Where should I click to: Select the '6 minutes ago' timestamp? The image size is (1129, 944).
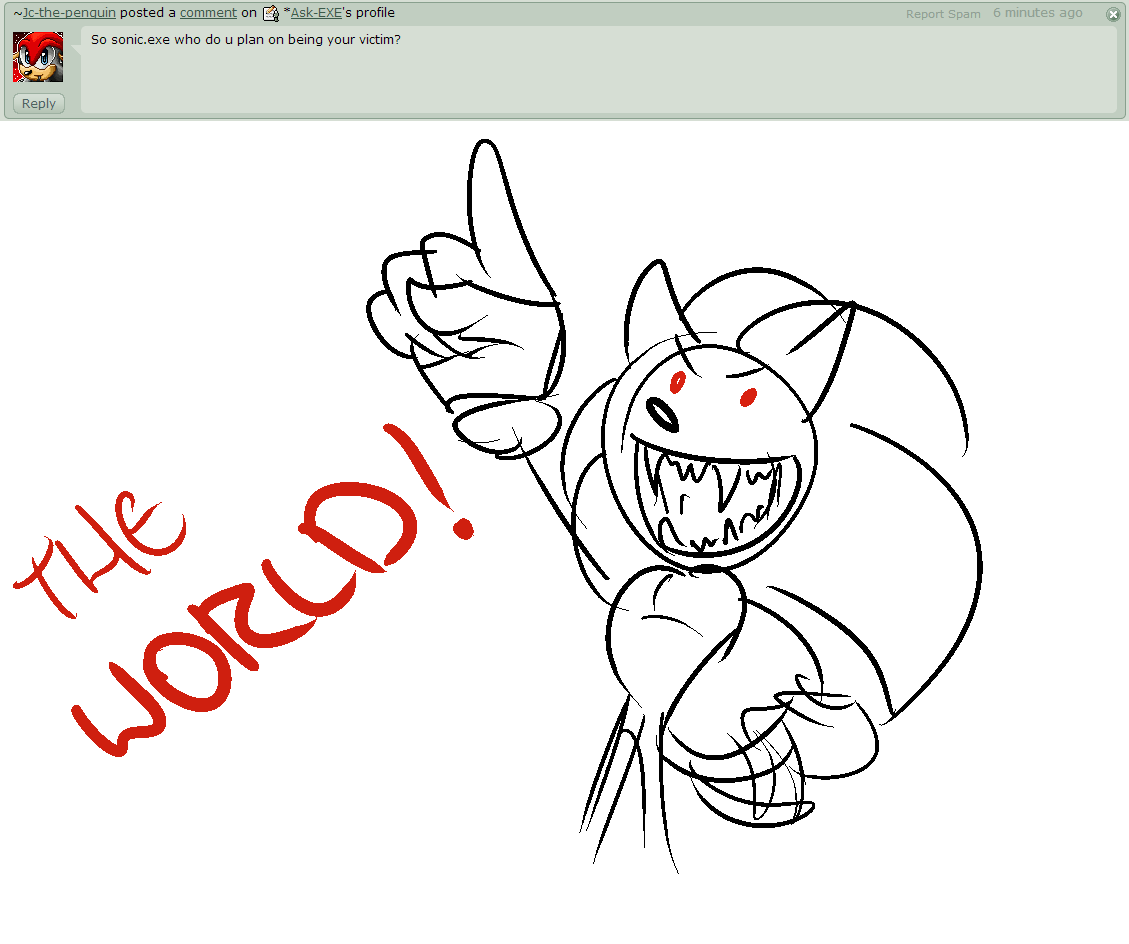tap(1038, 13)
